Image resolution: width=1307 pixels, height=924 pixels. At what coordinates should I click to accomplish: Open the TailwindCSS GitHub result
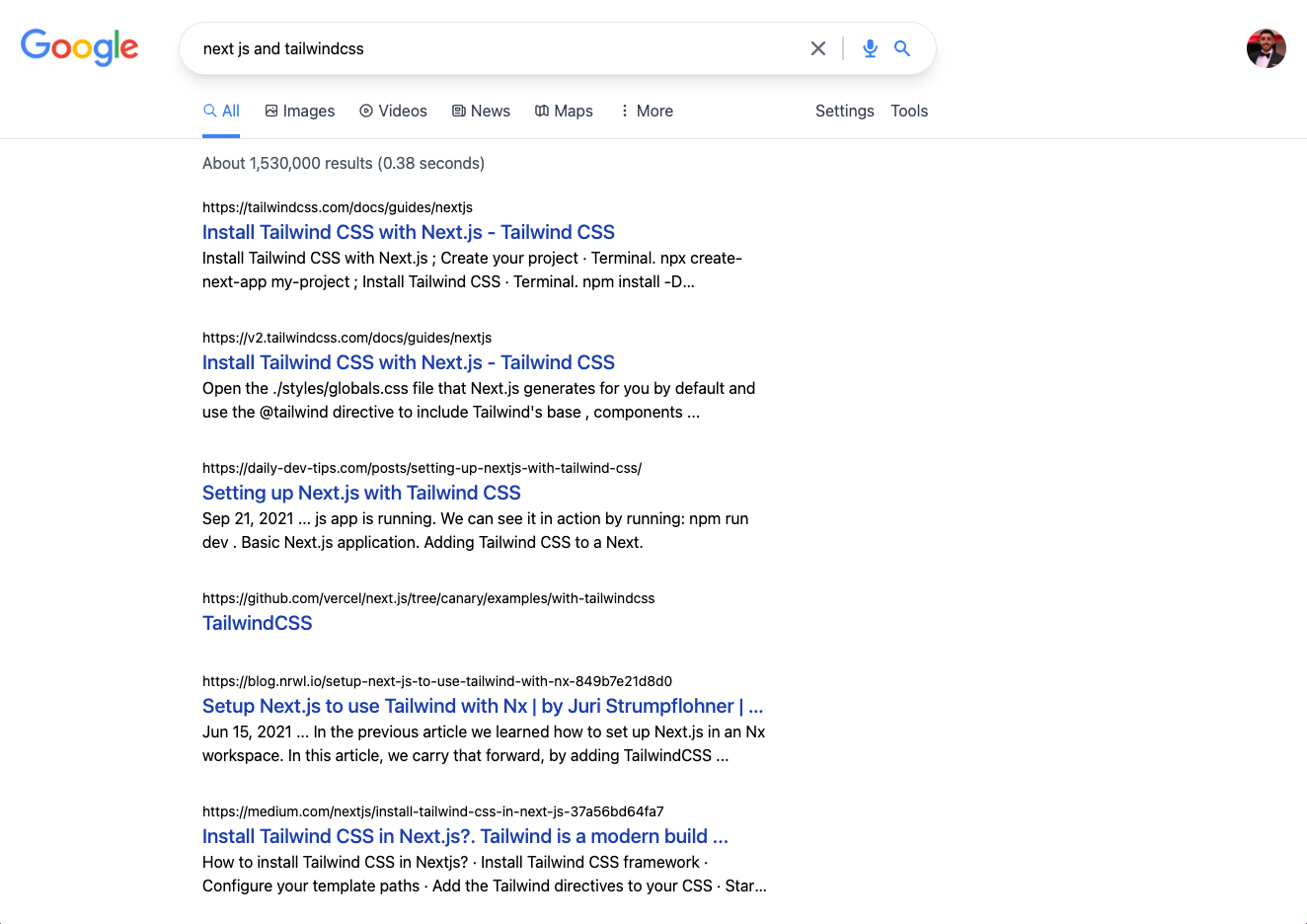(x=258, y=623)
